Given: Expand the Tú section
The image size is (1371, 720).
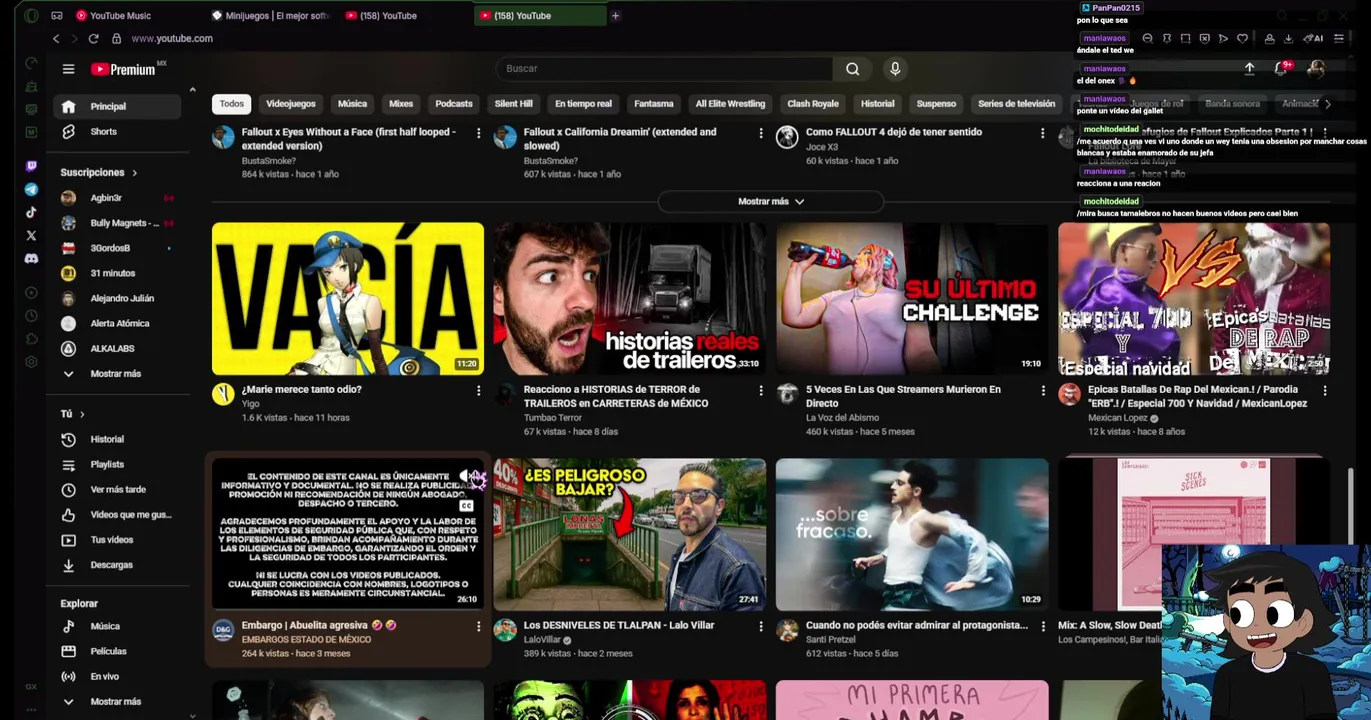Looking at the screenshot, I should (73, 414).
